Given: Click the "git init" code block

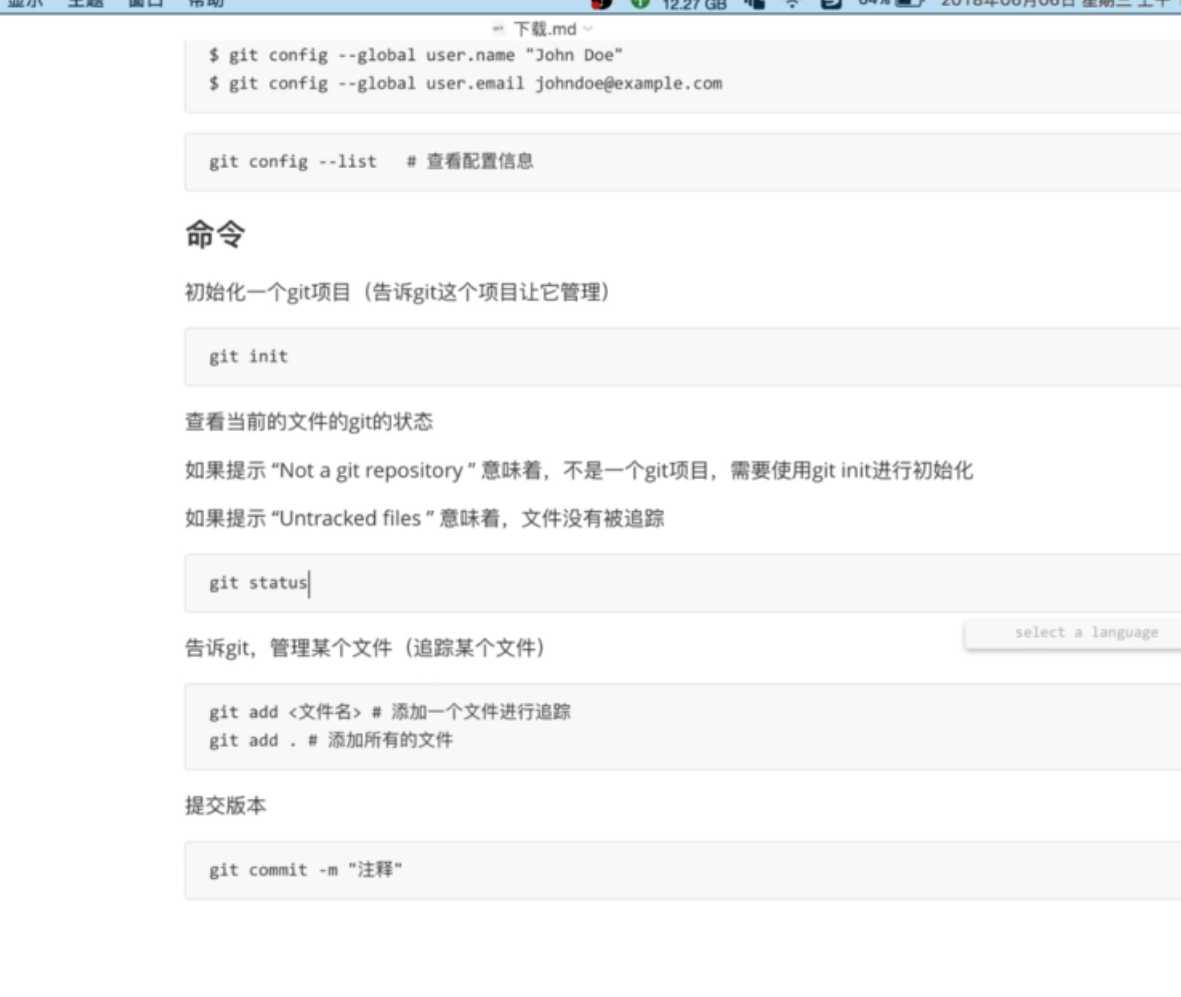Looking at the screenshot, I should tap(682, 356).
